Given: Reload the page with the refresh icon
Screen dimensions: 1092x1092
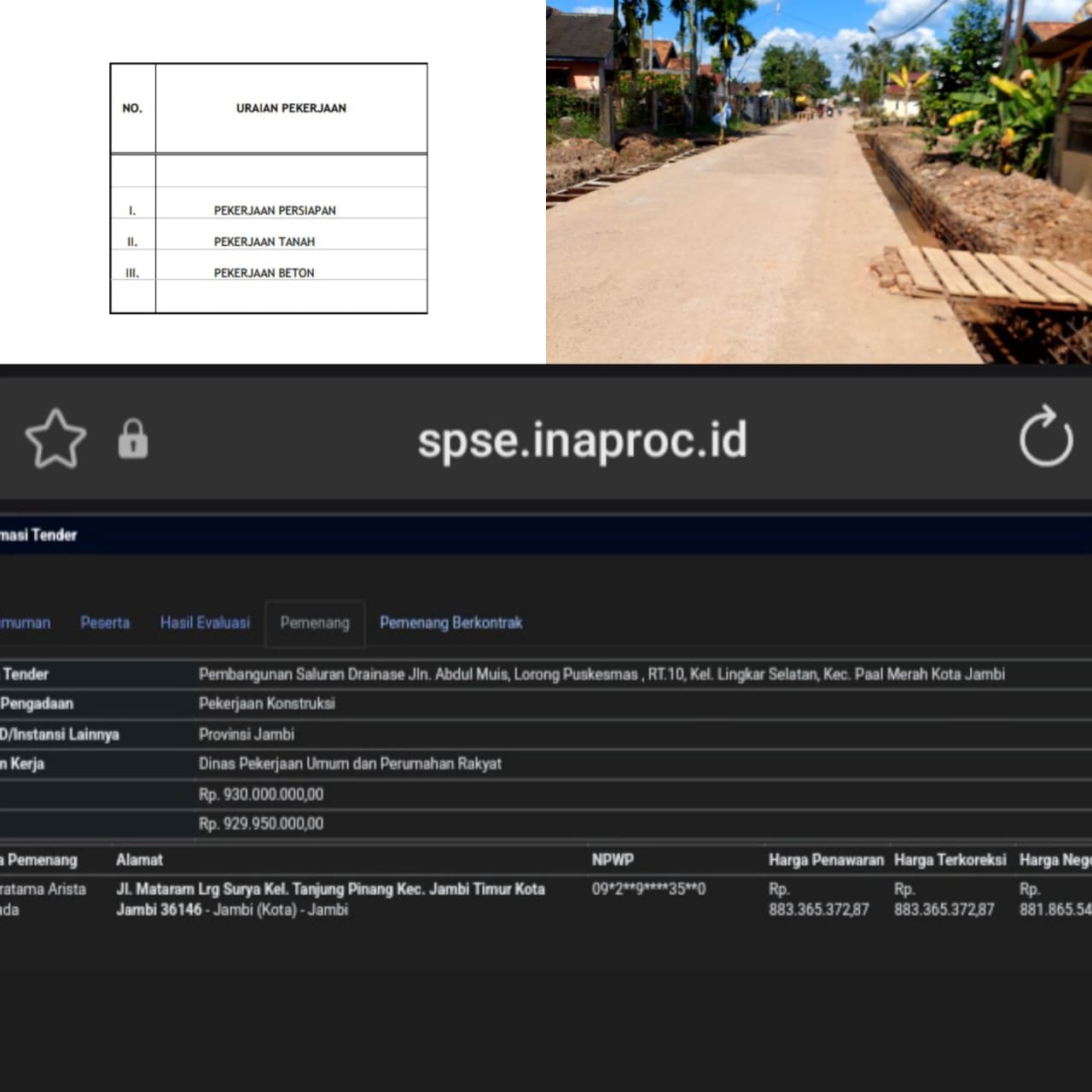Looking at the screenshot, I should pyautogui.click(x=1046, y=438).
